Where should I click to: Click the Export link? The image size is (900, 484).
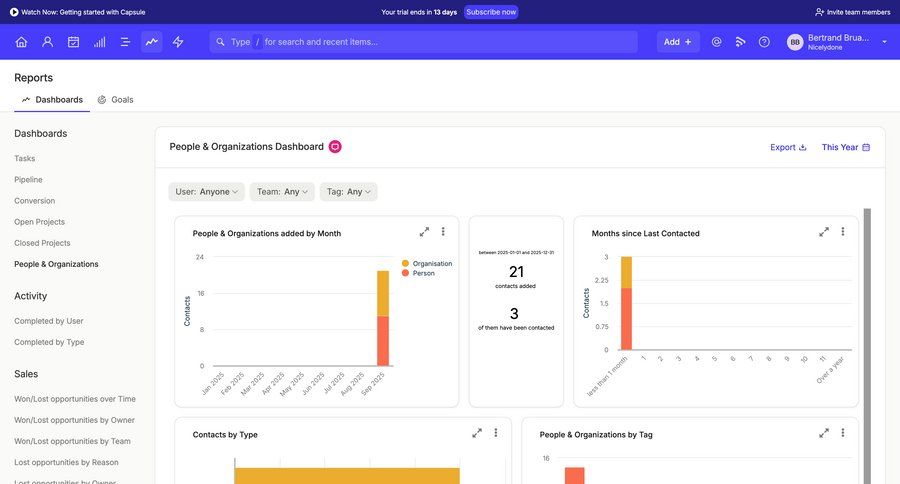[788, 147]
